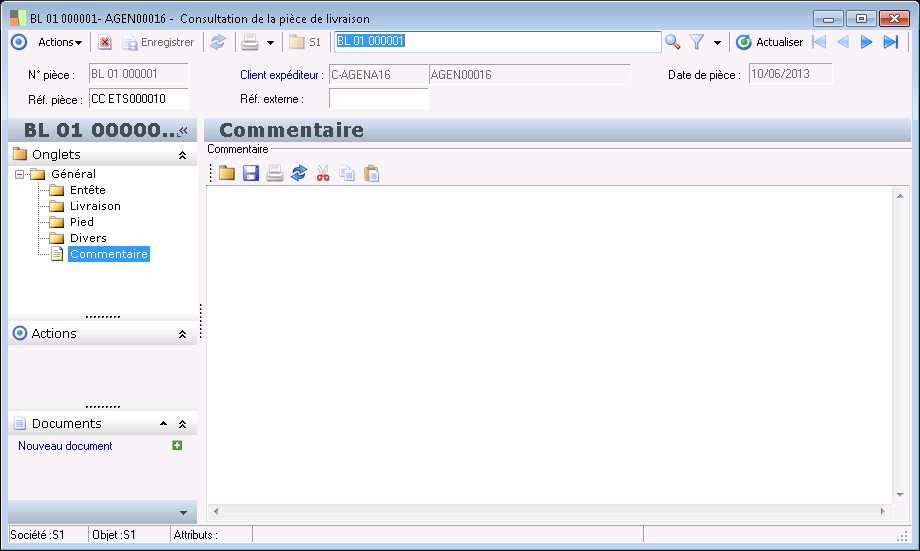Go to the previous record
The height and width of the screenshot is (551, 920).
coord(843,42)
